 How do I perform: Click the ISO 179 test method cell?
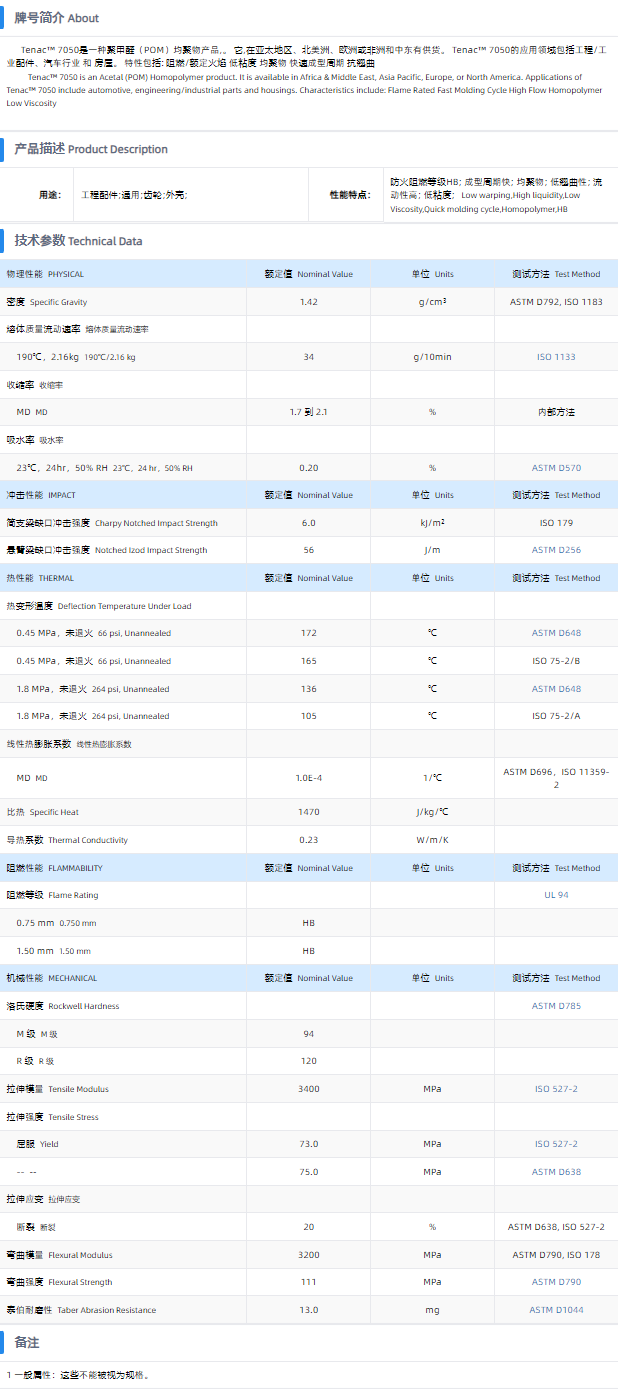pos(556,523)
